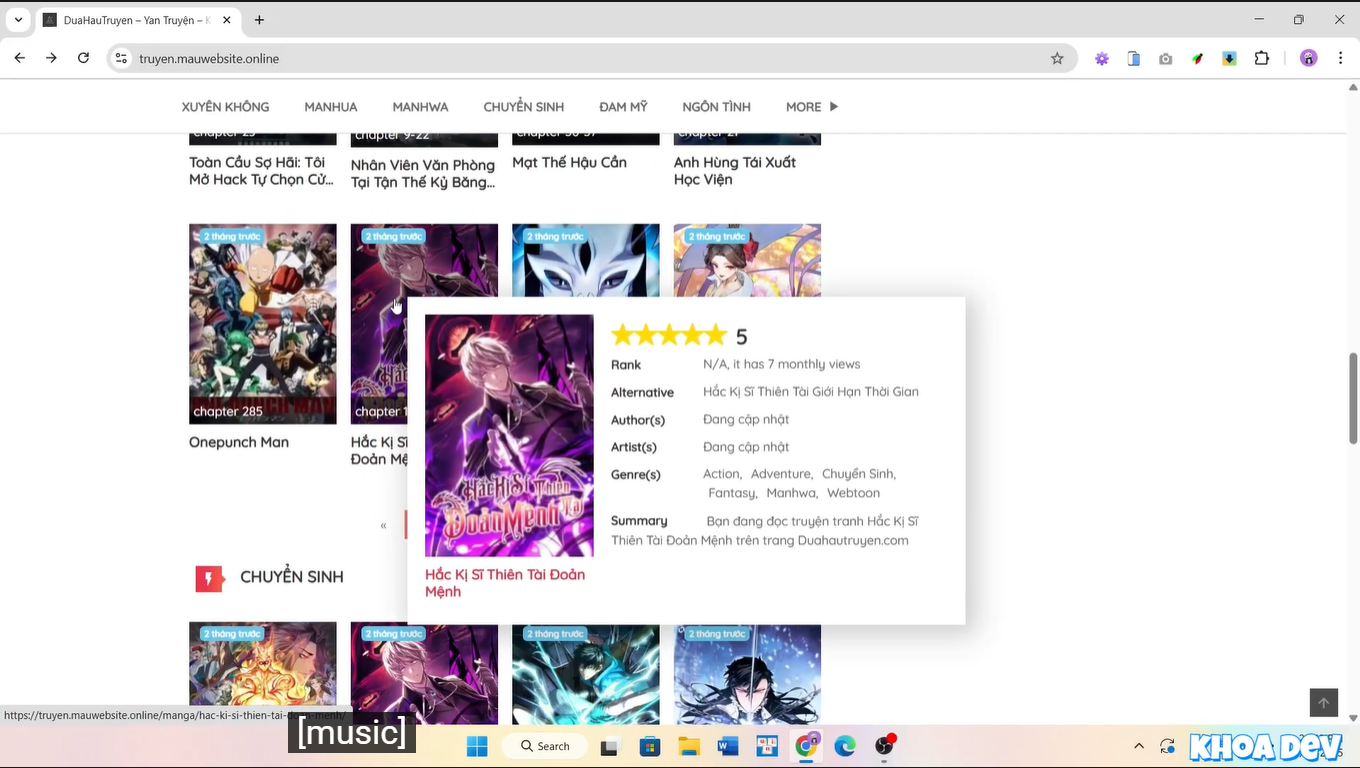Select the Fantasy genre link
This screenshot has height=768, width=1360.
point(731,493)
